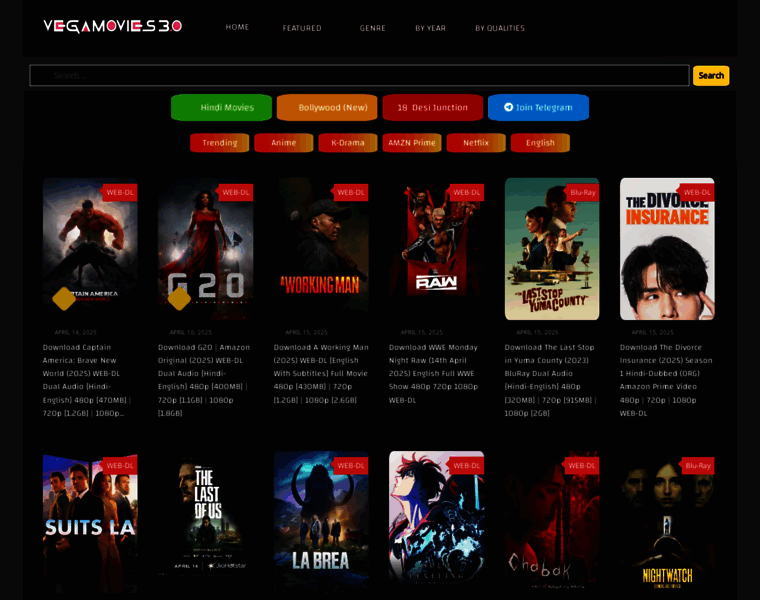
Task: Open Download Captain America: Brave New World link
Action: [x=86, y=380]
